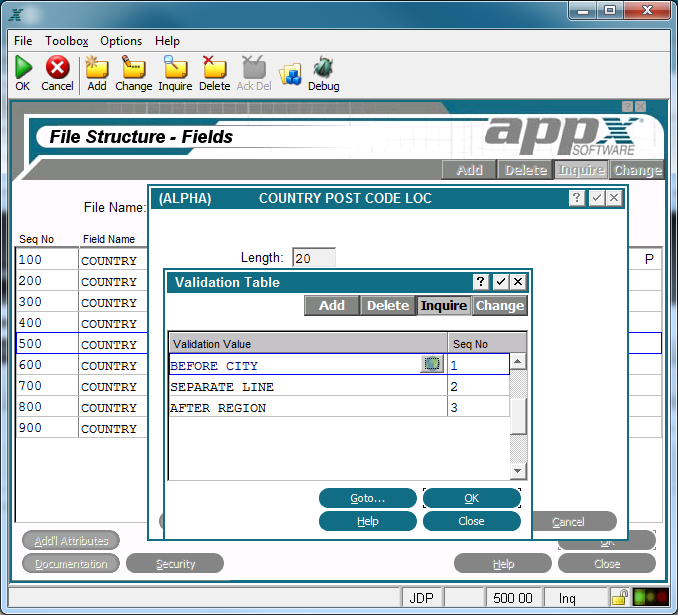Click the Add folder icon in toolbar
Viewport: 678px width, 615px height.
click(96, 67)
